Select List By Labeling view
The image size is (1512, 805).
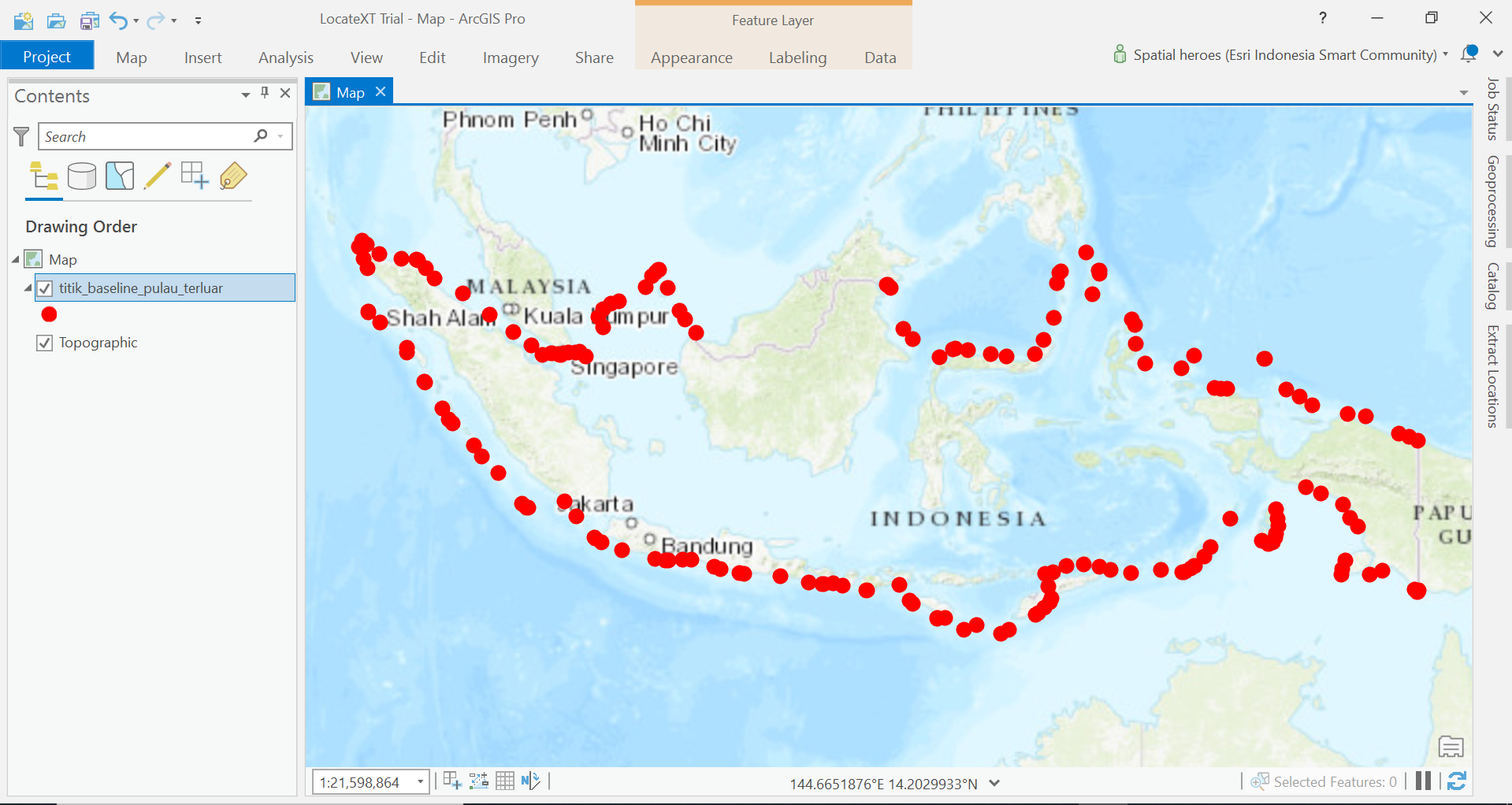[233, 176]
